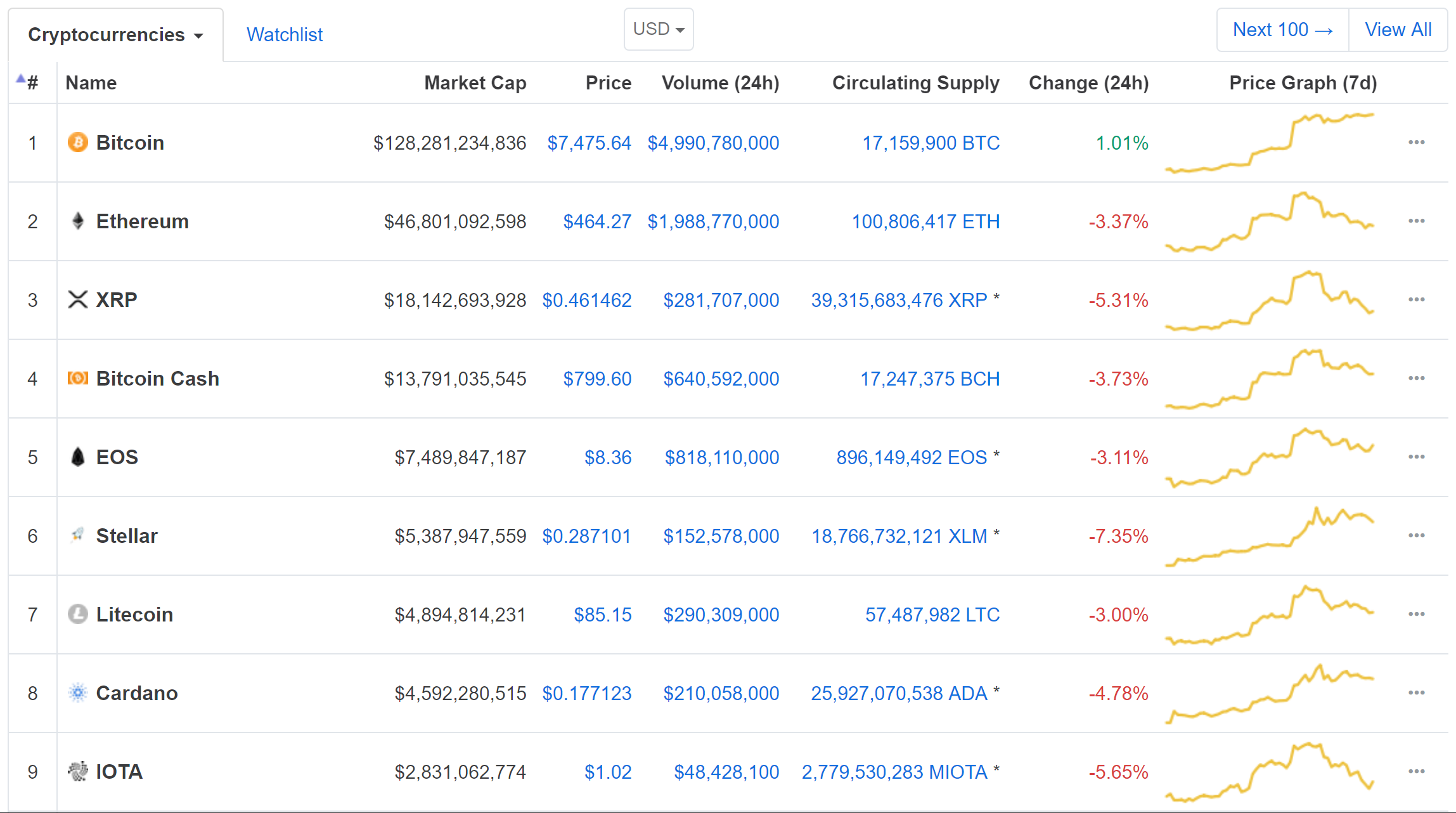
Task: Open the ellipsis menu for Cardano row
Action: pyautogui.click(x=1417, y=693)
